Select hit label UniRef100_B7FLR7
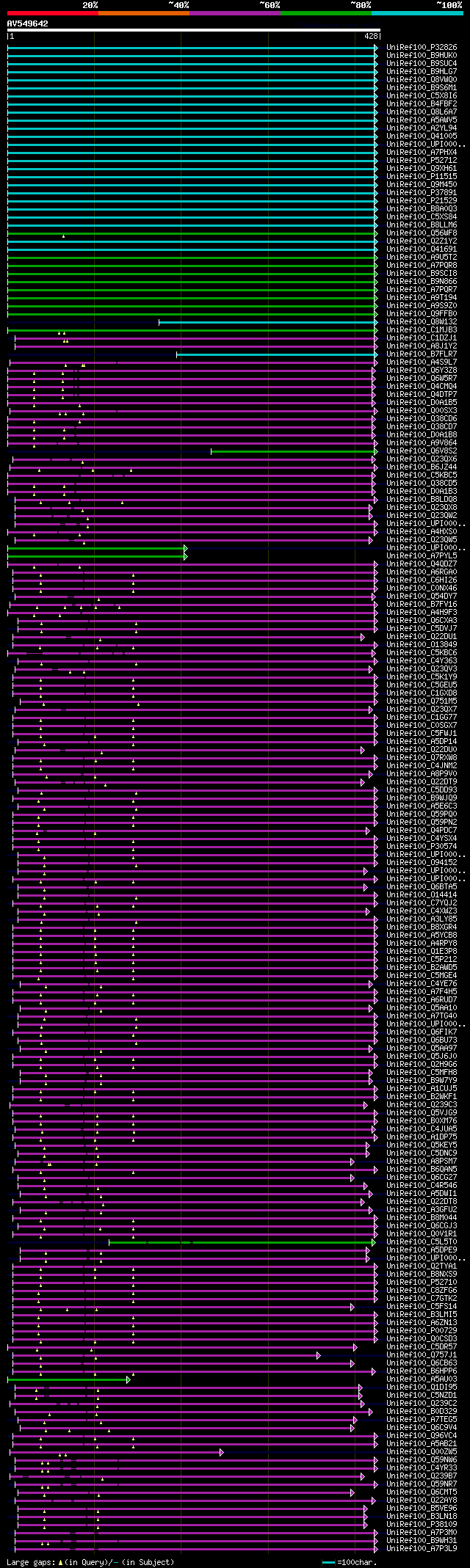Image resolution: width=470 pixels, height=1568 pixels. (x=422, y=354)
